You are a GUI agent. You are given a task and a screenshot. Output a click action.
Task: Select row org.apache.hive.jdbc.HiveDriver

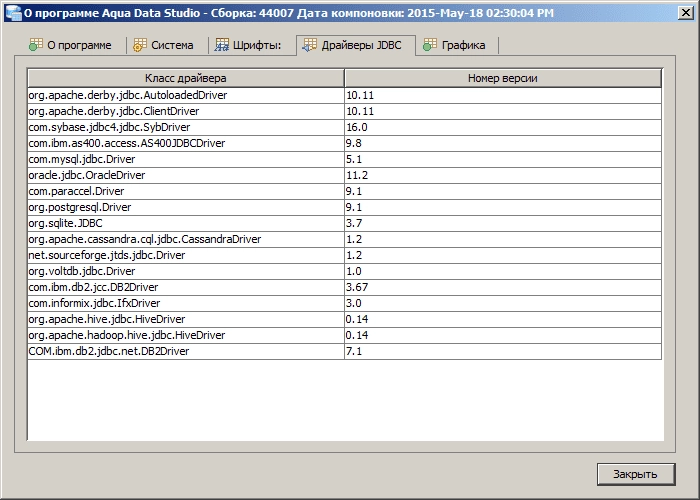click(x=344, y=320)
